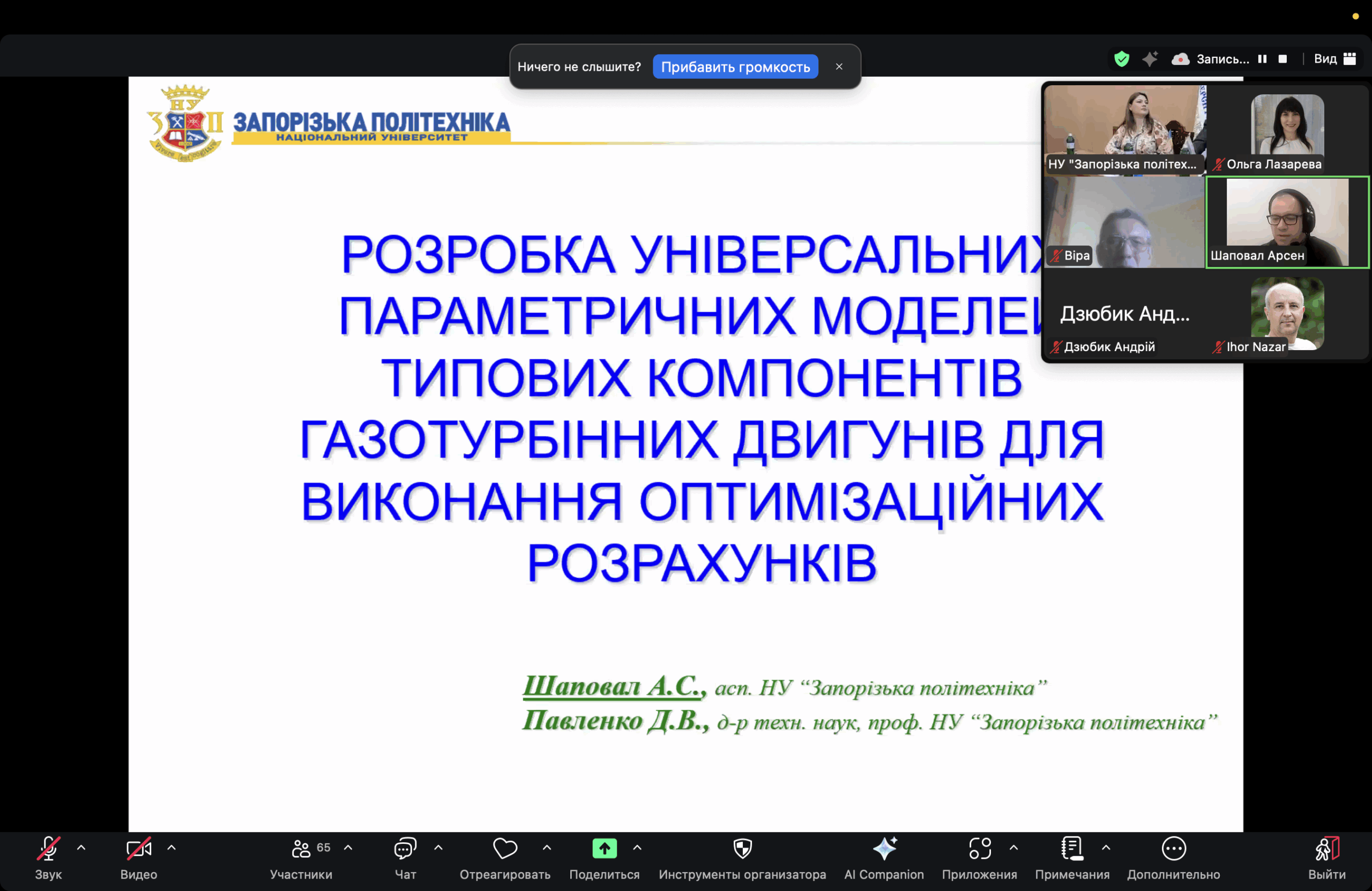The image size is (1372, 891).
Task: Click the green encryption shield icon
Action: [1121, 59]
